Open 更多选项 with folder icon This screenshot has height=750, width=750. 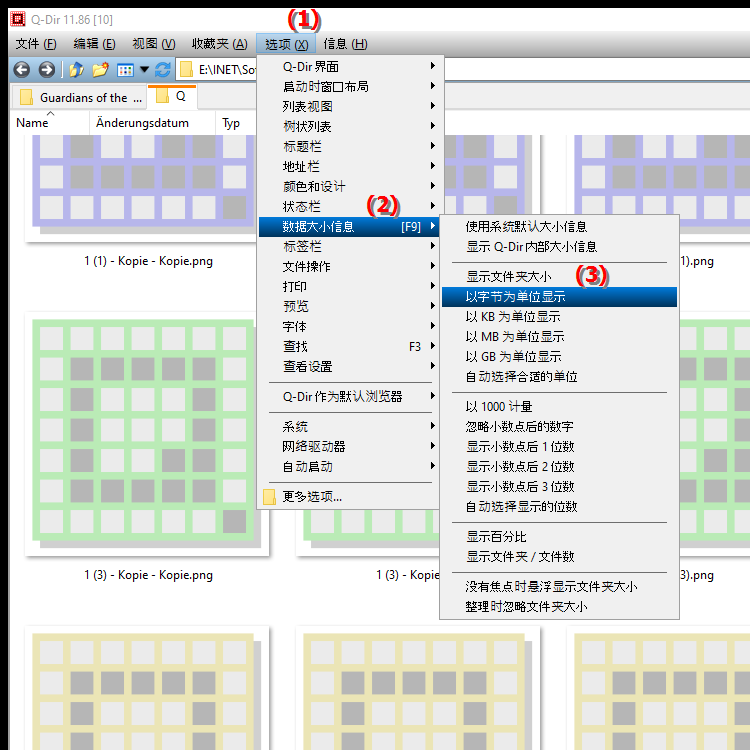[x=312, y=497]
